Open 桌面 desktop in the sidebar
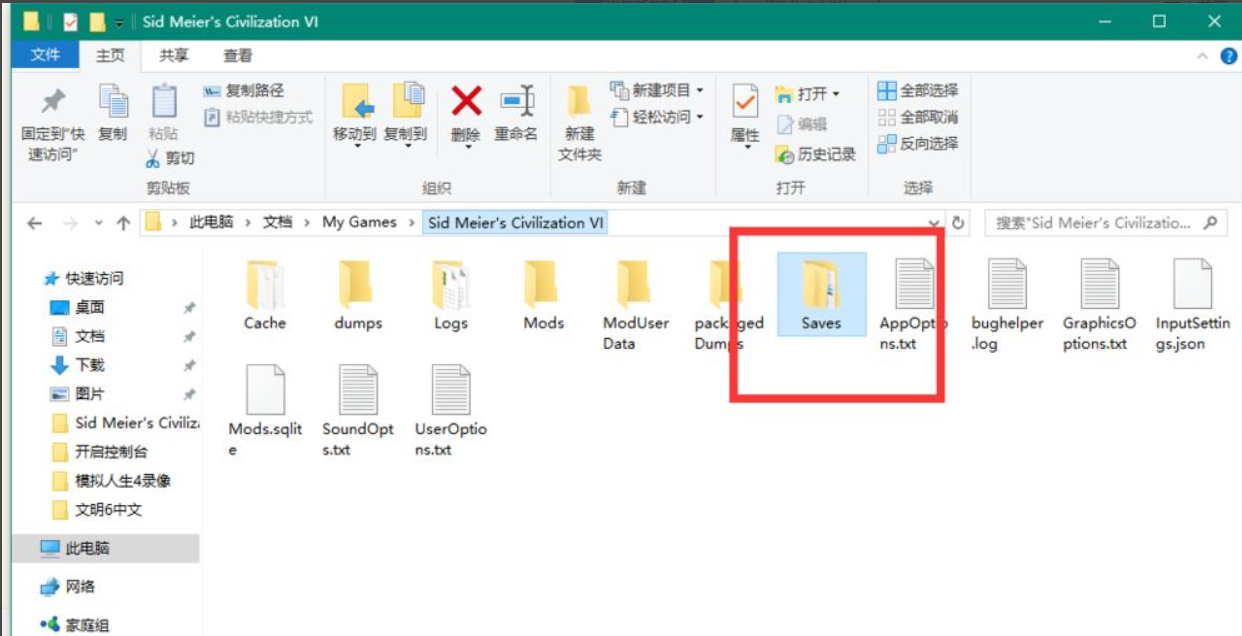The image size is (1242, 636). pyautogui.click(x=90, y=307)
